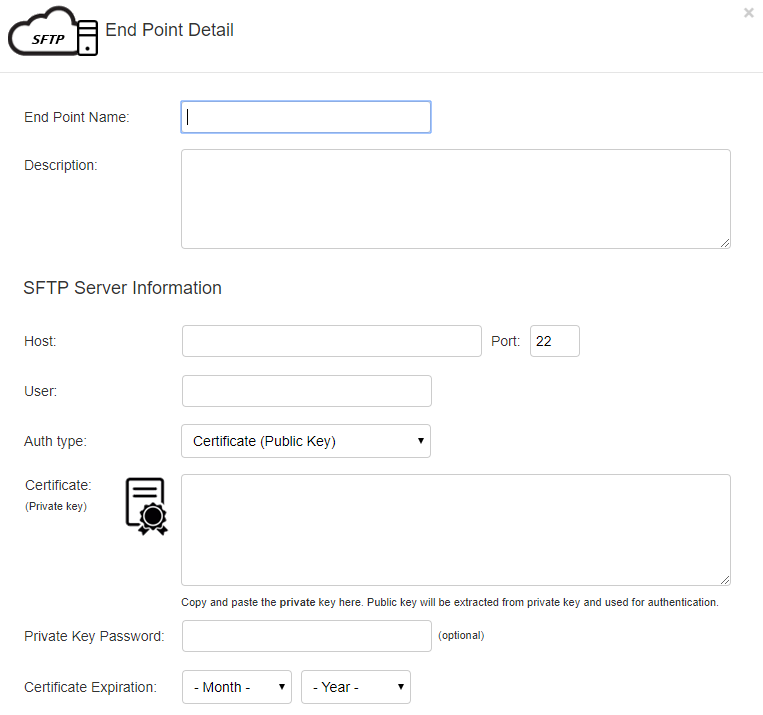Select the Port field showing 22
This screenshot has height=715, width=763.
click(554, 341)
